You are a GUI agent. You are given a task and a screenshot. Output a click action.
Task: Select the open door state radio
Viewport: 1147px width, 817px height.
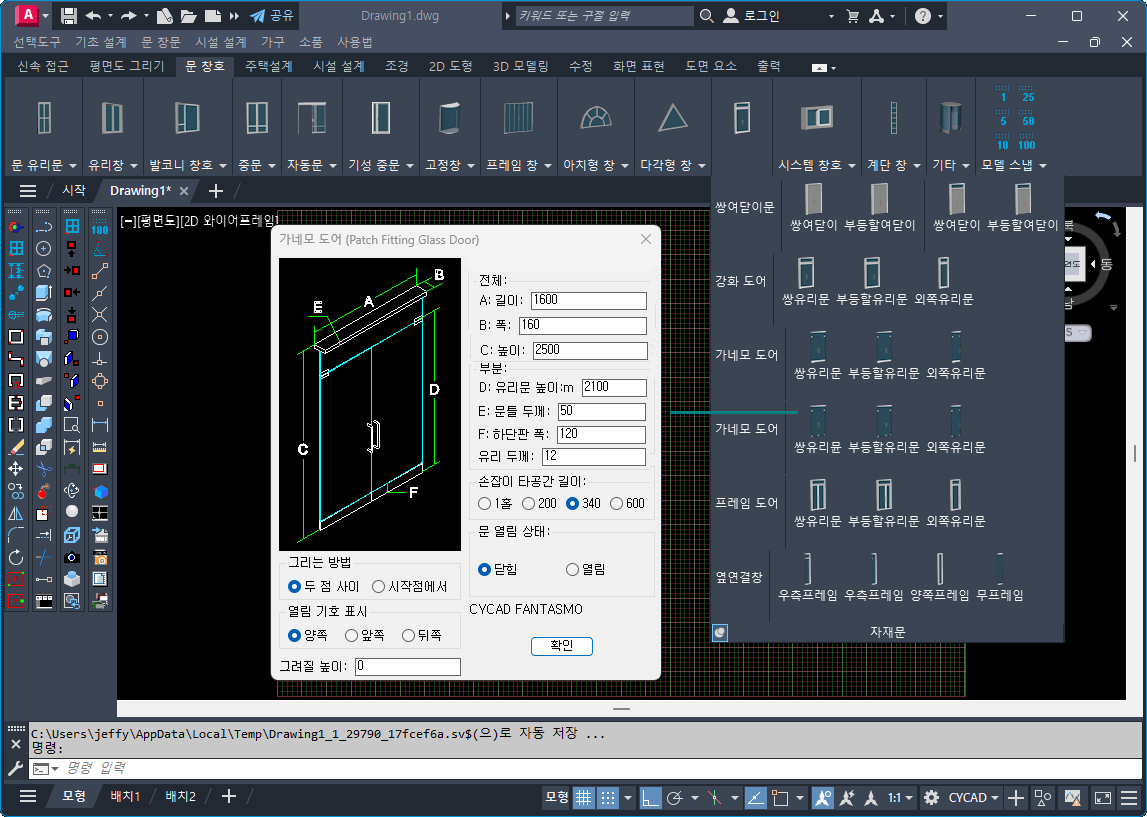tap(573, 569)
